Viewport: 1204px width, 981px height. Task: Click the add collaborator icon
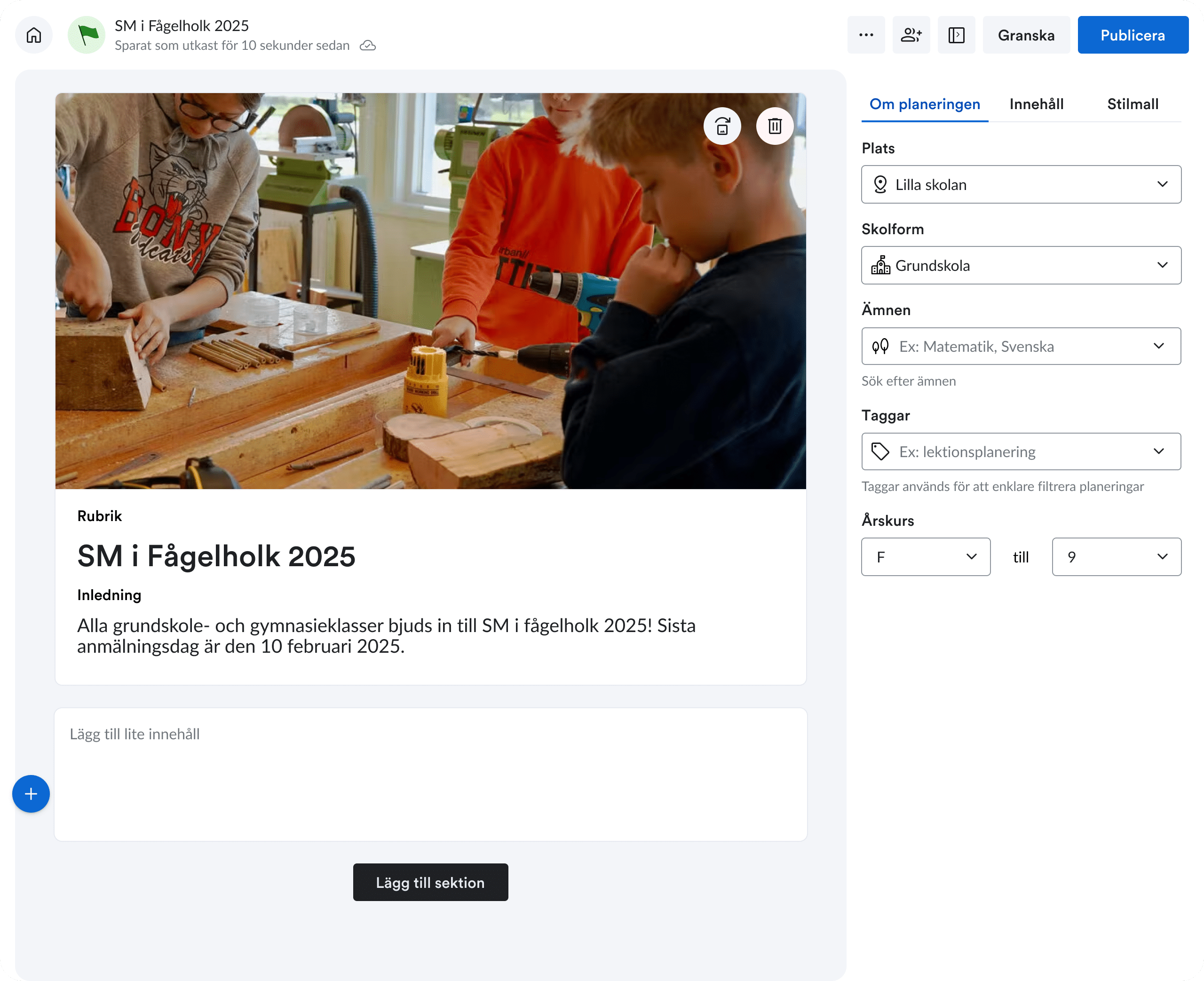pos(911,34)
